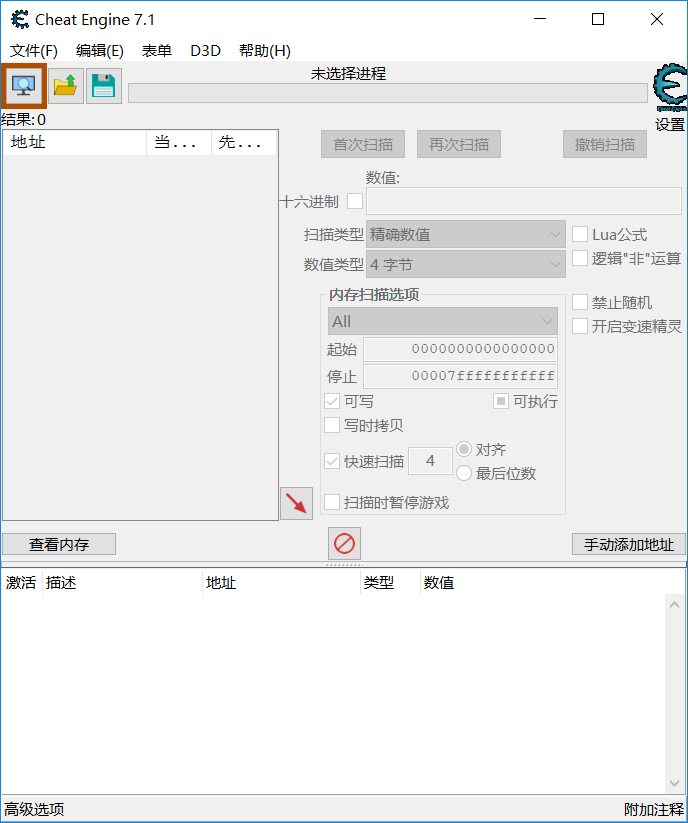Save table with the floppy disk icon
Image resolution: width=688 pixels, height=823 pixels.
click(103, 86)
